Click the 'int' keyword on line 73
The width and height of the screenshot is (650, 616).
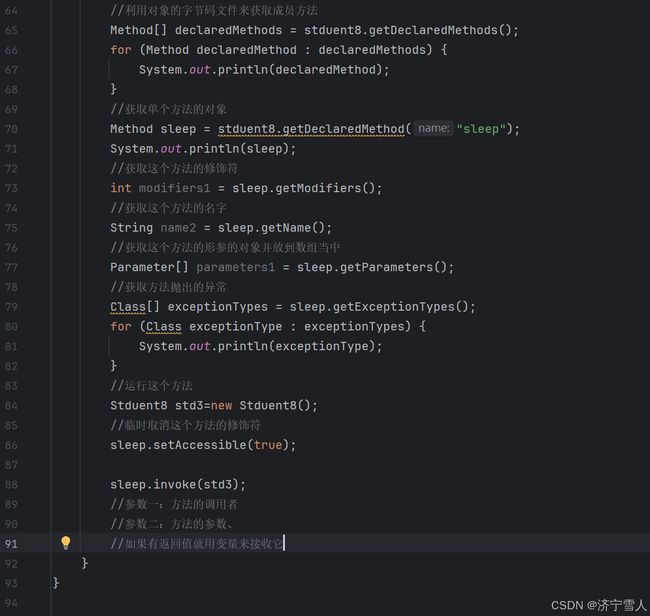pos(121,188)
